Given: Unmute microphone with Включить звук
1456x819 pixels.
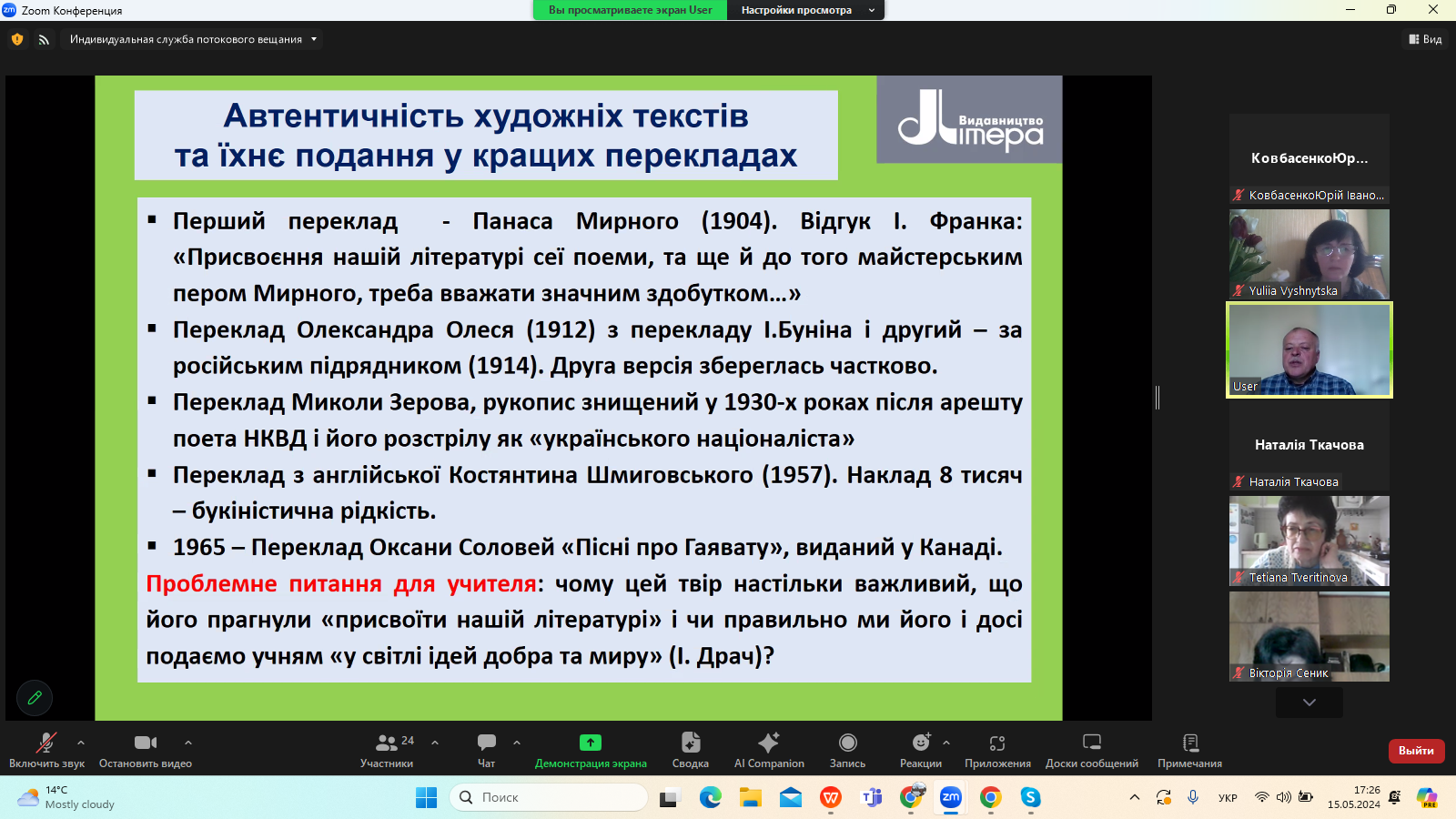Looking at the screenshot, I should coord(46,751).
